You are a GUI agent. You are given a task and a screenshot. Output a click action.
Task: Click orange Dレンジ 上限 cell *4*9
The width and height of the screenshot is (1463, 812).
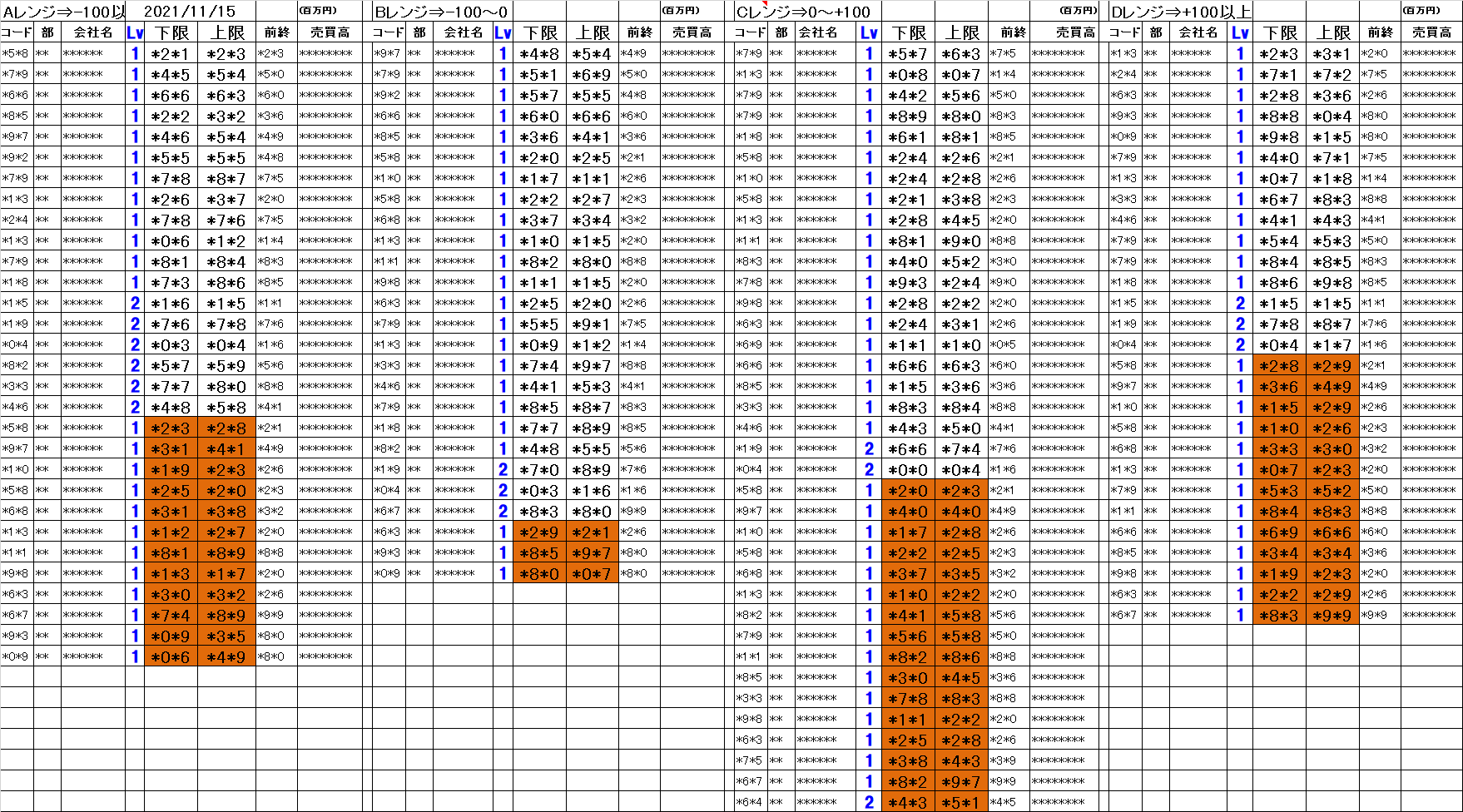[x=1333, y=386]
